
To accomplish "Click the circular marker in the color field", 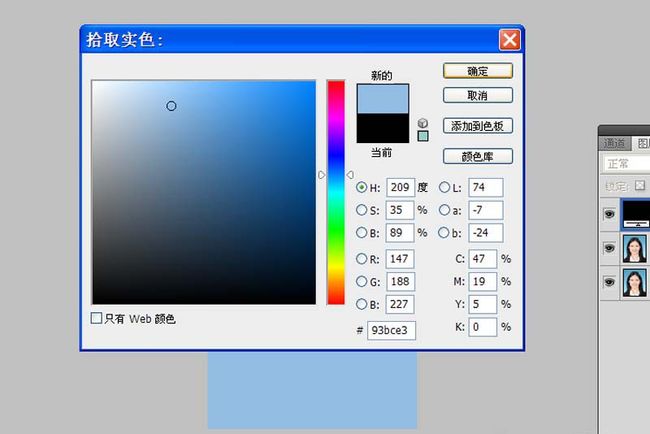I will tap(171, 106).
